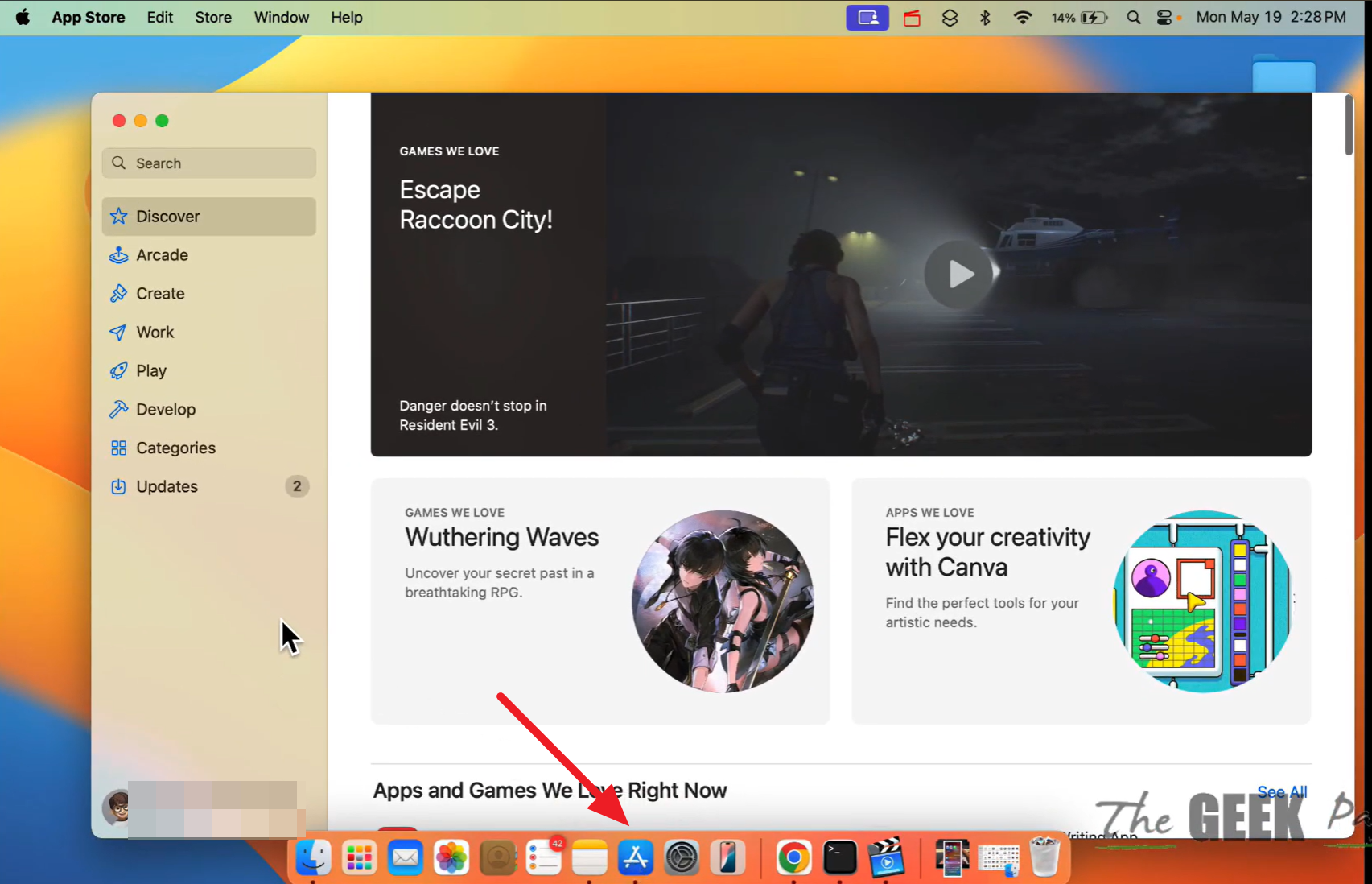Open the Edit menu
The height and width of the screenshot is (884, 1372).
160,17
